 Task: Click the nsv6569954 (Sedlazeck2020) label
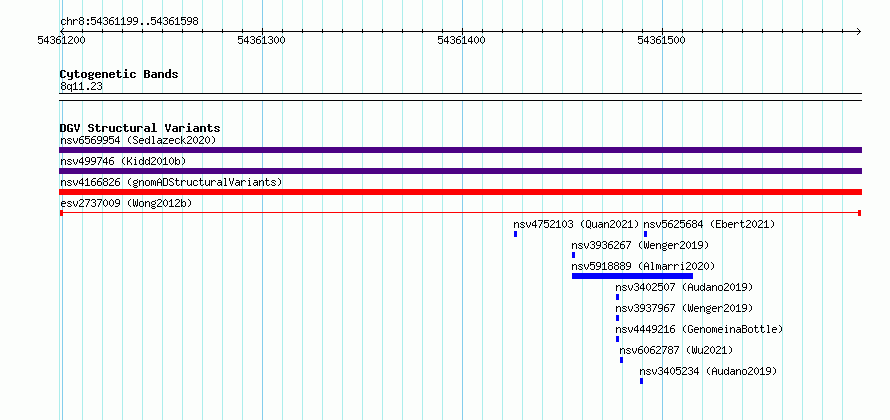(138, 140)
